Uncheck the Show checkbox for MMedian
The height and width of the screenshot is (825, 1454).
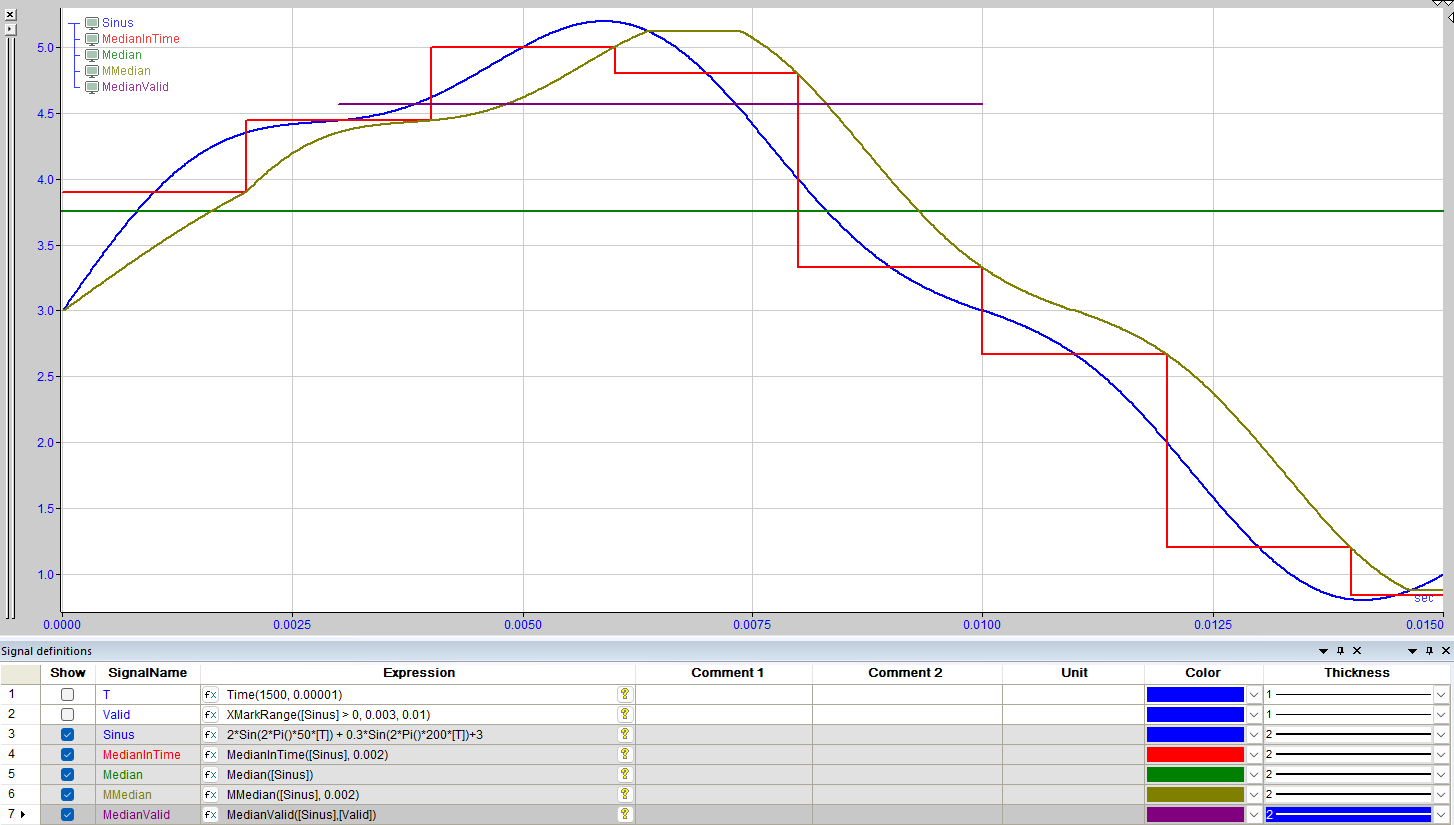point(67,794)
